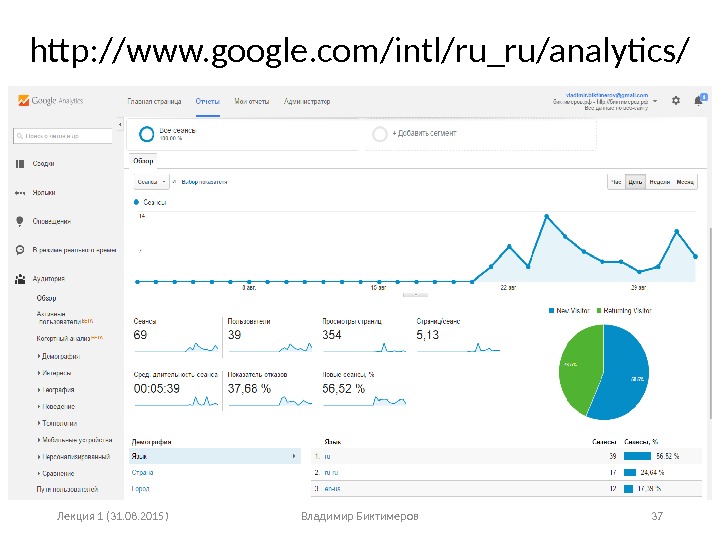Open the Пути пользователей sidebar item
The height and width of the screenshot is (540, 720).
(x=67, y=489)
